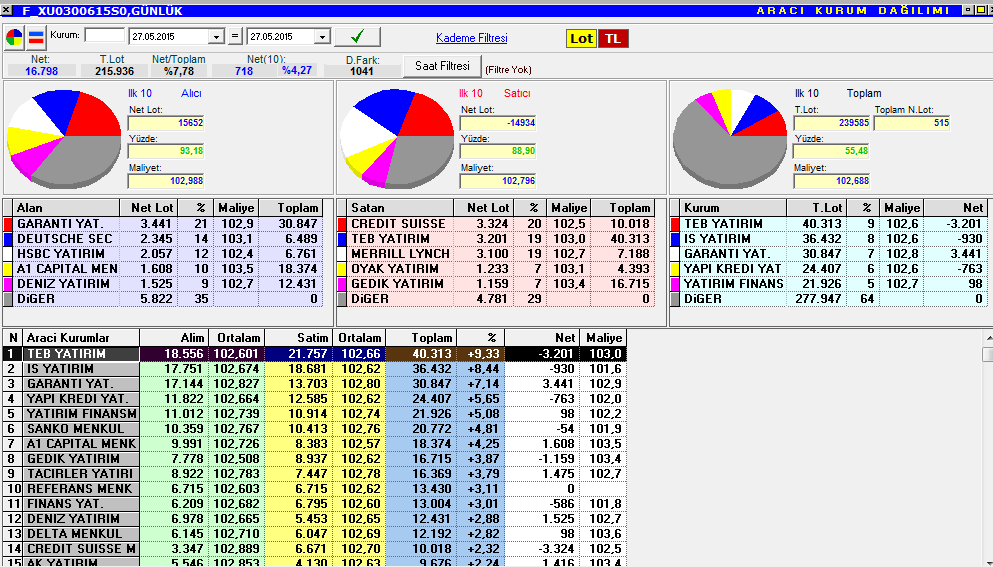Viewport: 993px width, 567px height.
Task: Open the Saat Filtresi button
Action: pos(443,66)
